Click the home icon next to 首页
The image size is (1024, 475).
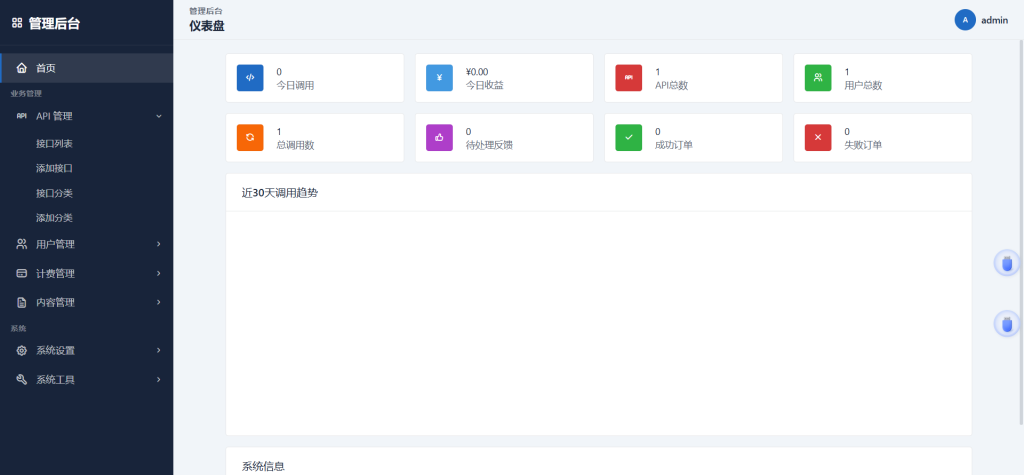pos(22,68)
